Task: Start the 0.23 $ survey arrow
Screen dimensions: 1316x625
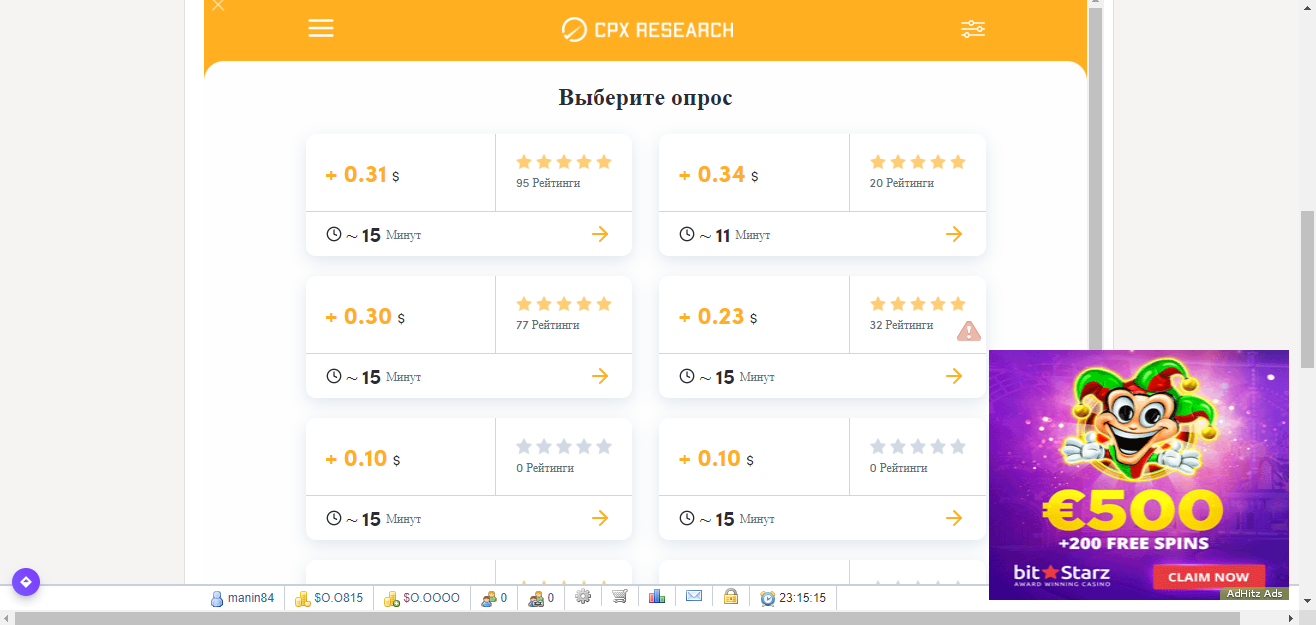Action: tap(954, 376)
